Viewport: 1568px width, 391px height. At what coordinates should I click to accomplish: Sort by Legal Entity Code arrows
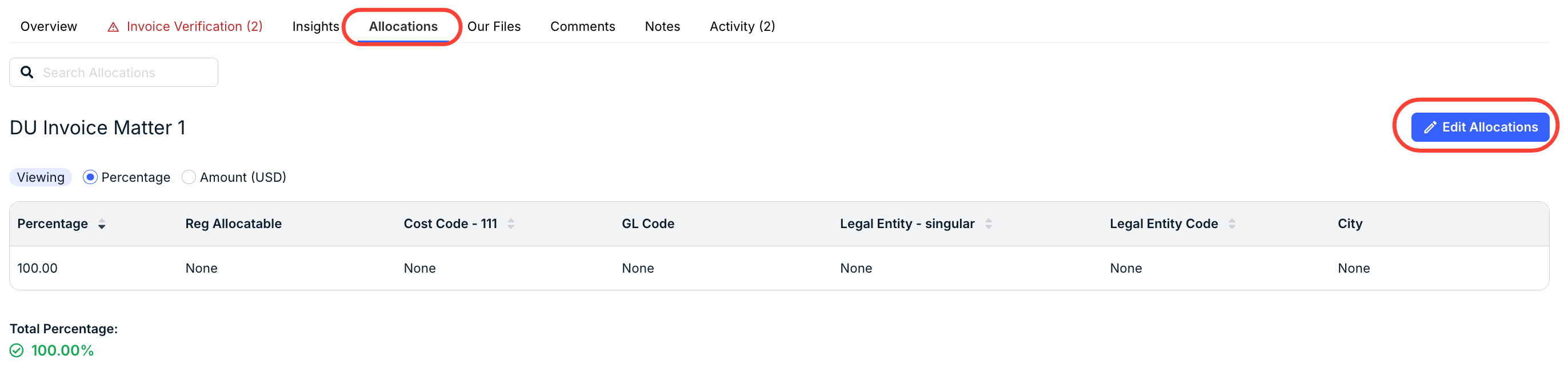point(1231,224)
